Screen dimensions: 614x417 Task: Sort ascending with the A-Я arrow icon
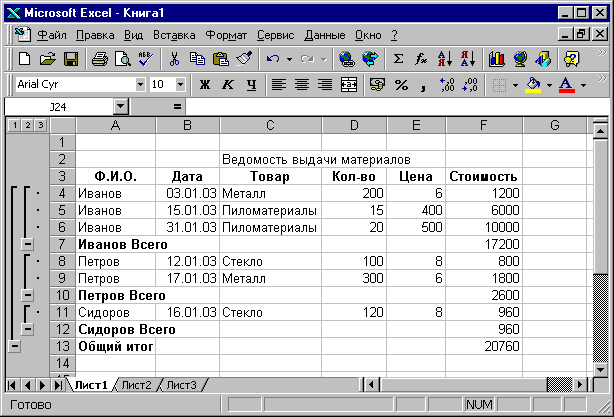(445, 60)
